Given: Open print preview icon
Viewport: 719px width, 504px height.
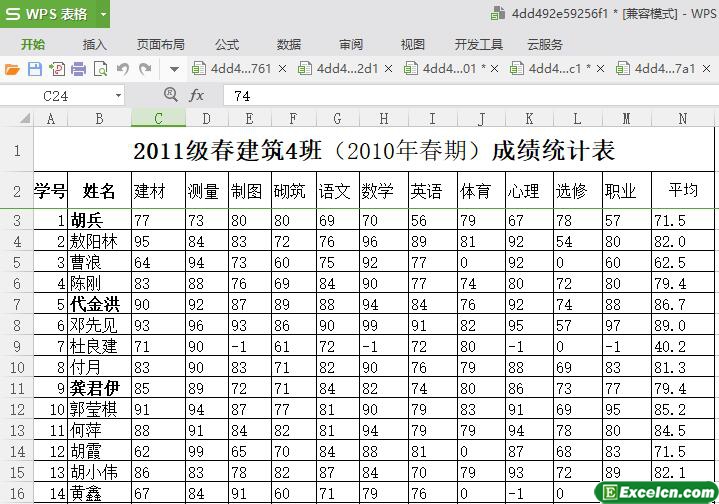Looking at the screenshot, I should click(100, 69).
